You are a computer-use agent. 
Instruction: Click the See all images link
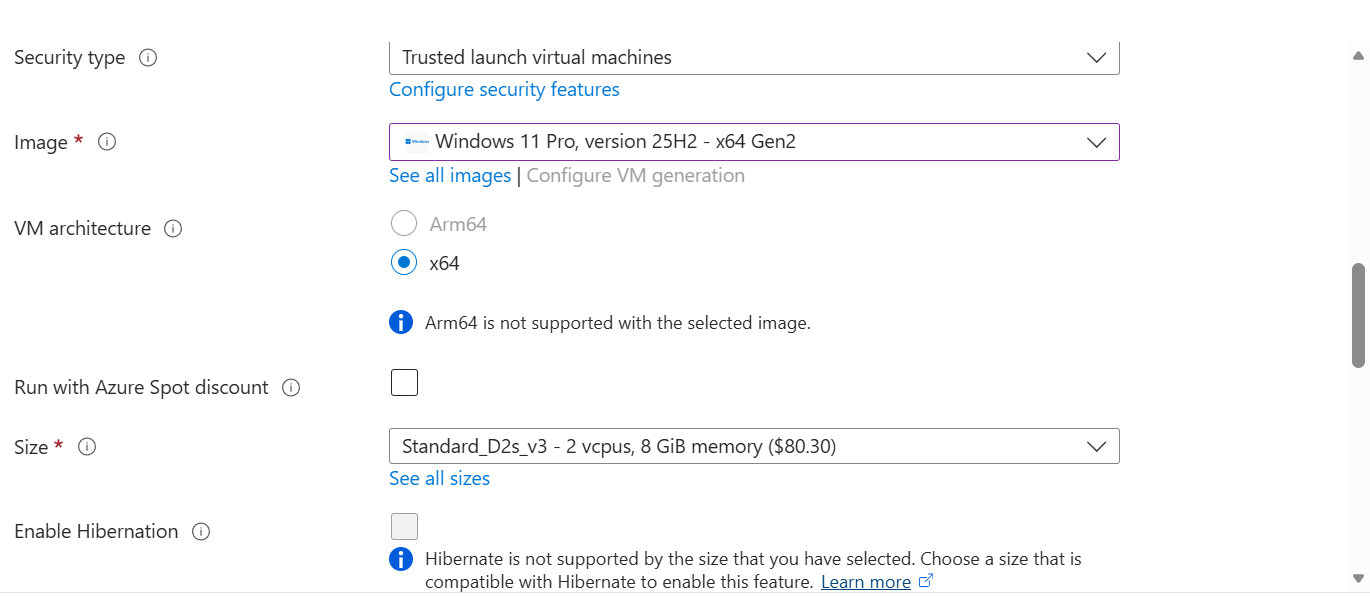450,176
